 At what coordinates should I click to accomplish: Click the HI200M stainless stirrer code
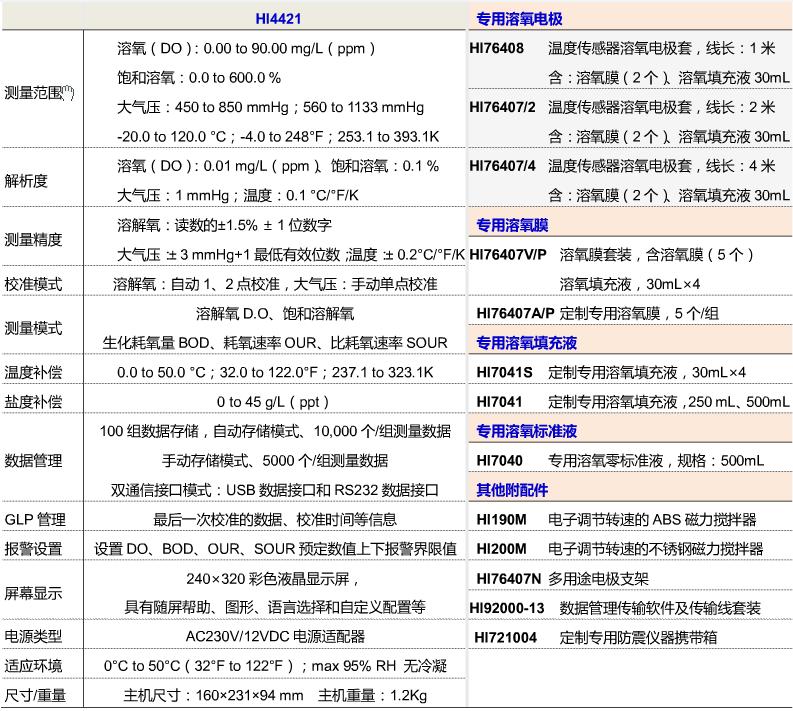point(502,549)
